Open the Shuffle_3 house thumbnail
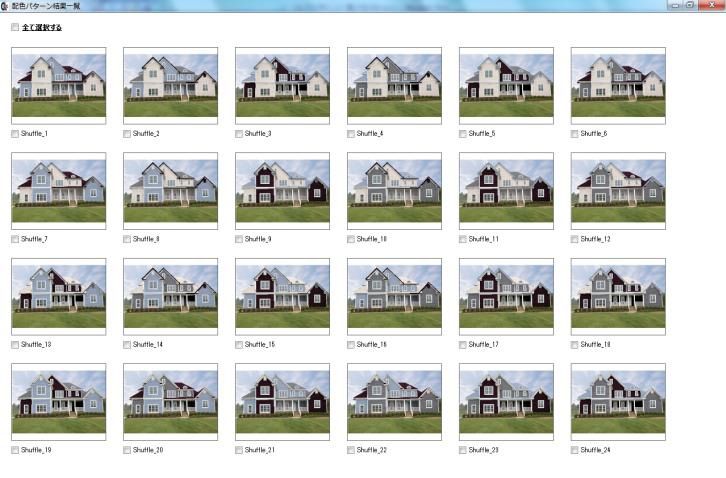The width and height of the screenshot is (726, 478). click(282, 86)
